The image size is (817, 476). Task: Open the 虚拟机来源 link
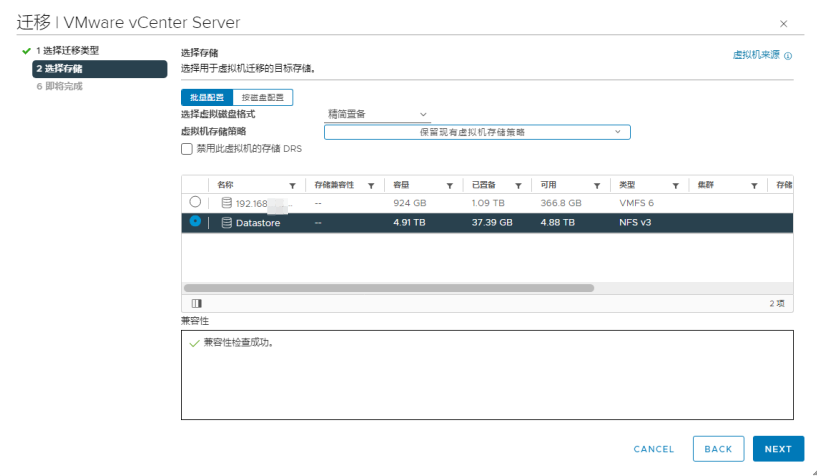pos(756,55)
